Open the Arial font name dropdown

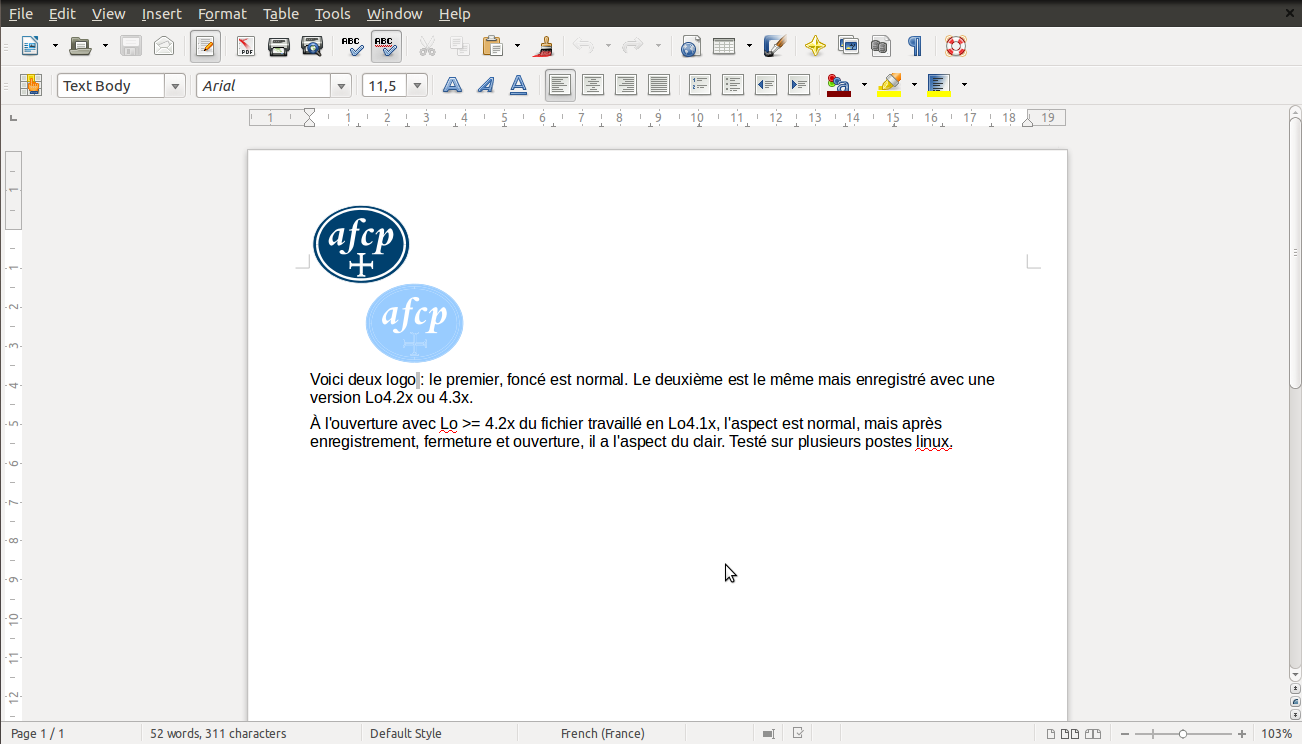[x=342, y=86]
